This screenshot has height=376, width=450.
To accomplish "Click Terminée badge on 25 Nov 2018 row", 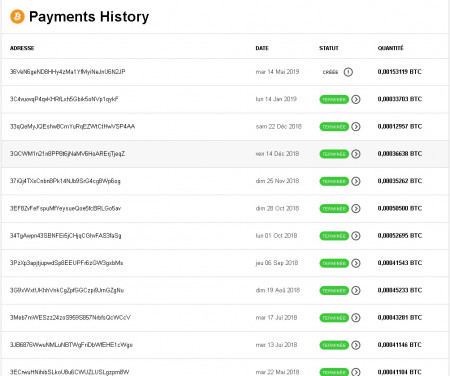I will [x=334, y=181].
